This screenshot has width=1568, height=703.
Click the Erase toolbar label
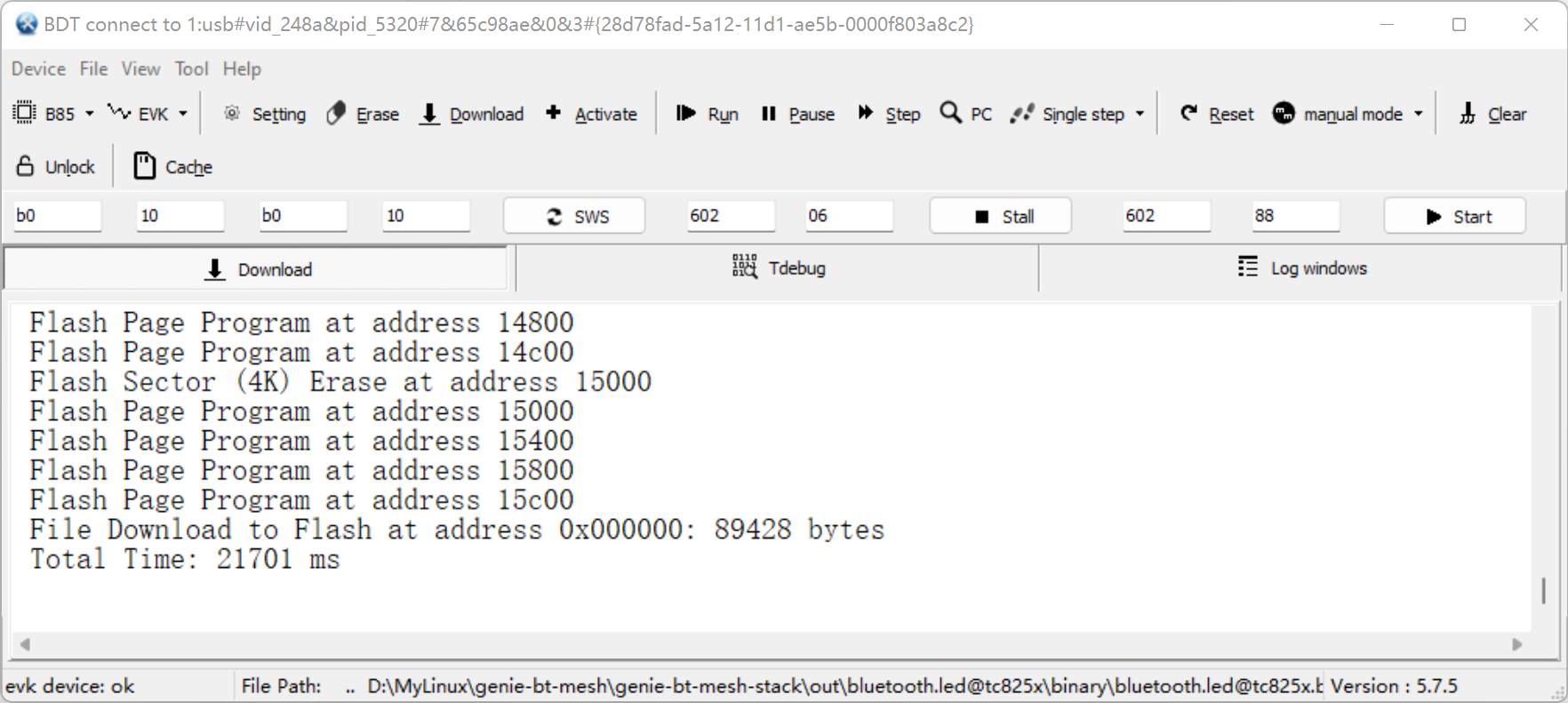click(x=378, y=115)
